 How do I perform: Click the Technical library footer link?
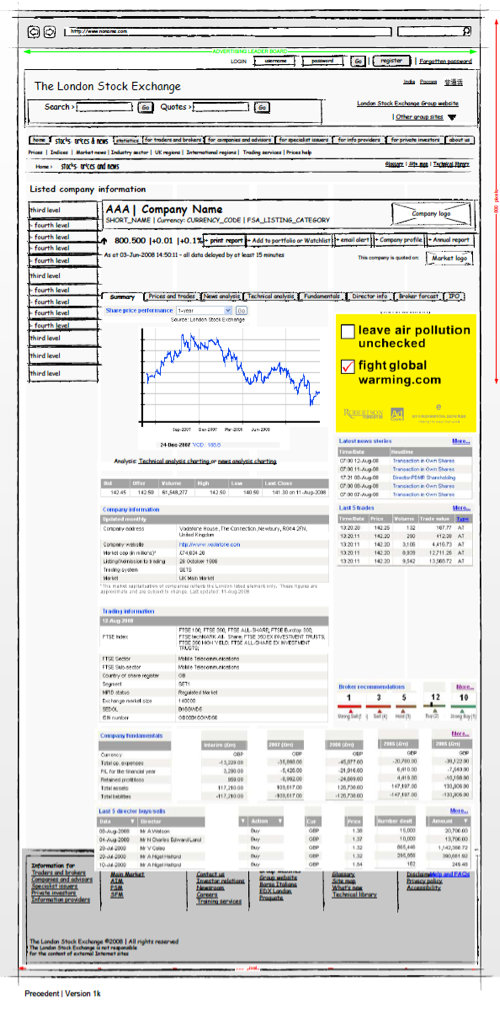355,894
